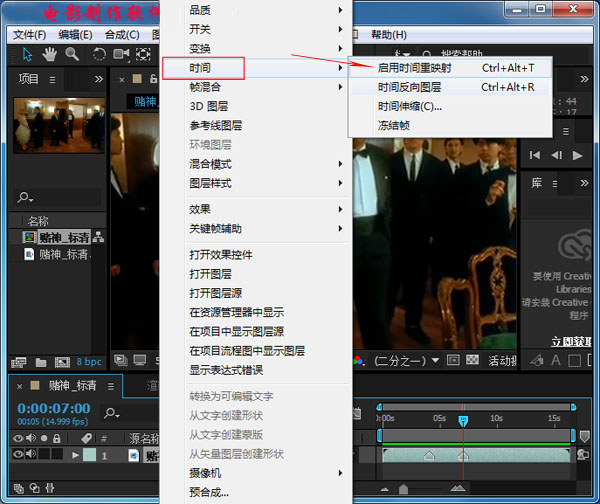The width and height of the screenshot is (600, 504).
Task: Click the interpret footage icon in Project panel
Action: point(18,362)
